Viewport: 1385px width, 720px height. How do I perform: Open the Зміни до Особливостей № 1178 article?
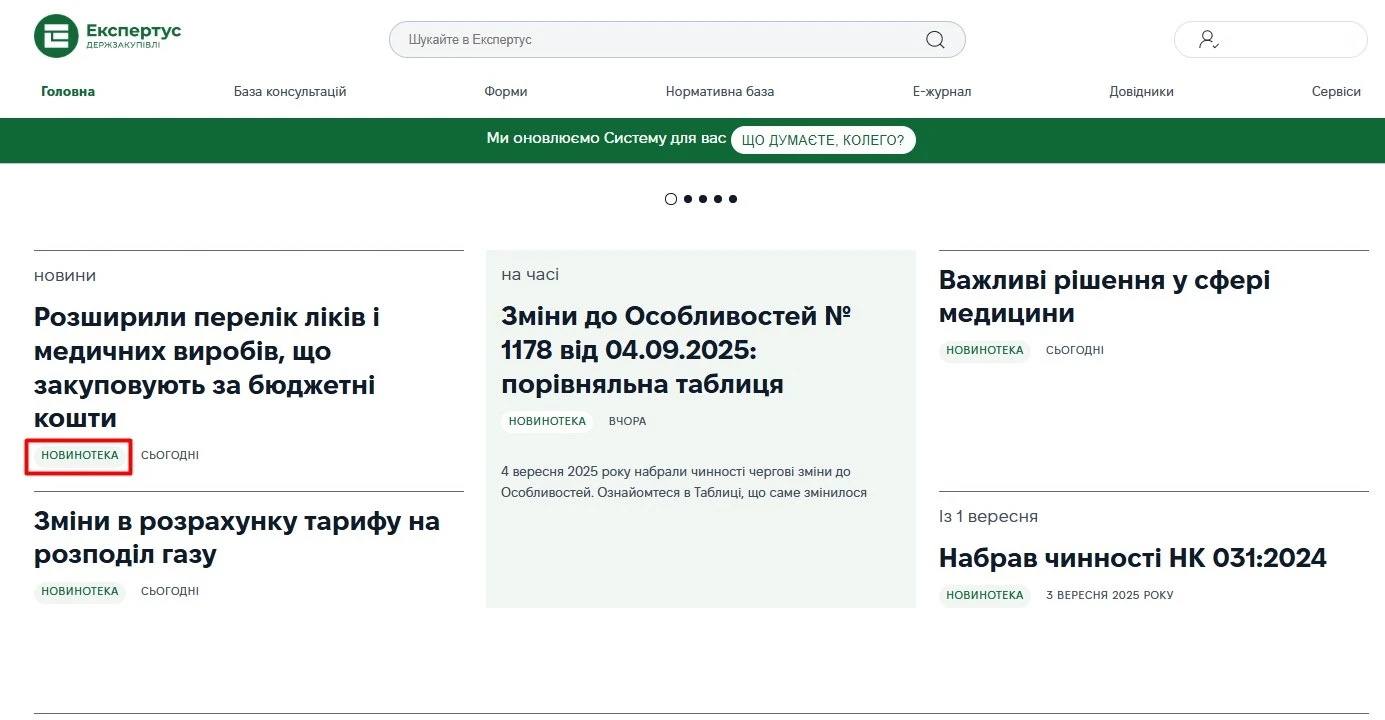pos(676,350)
